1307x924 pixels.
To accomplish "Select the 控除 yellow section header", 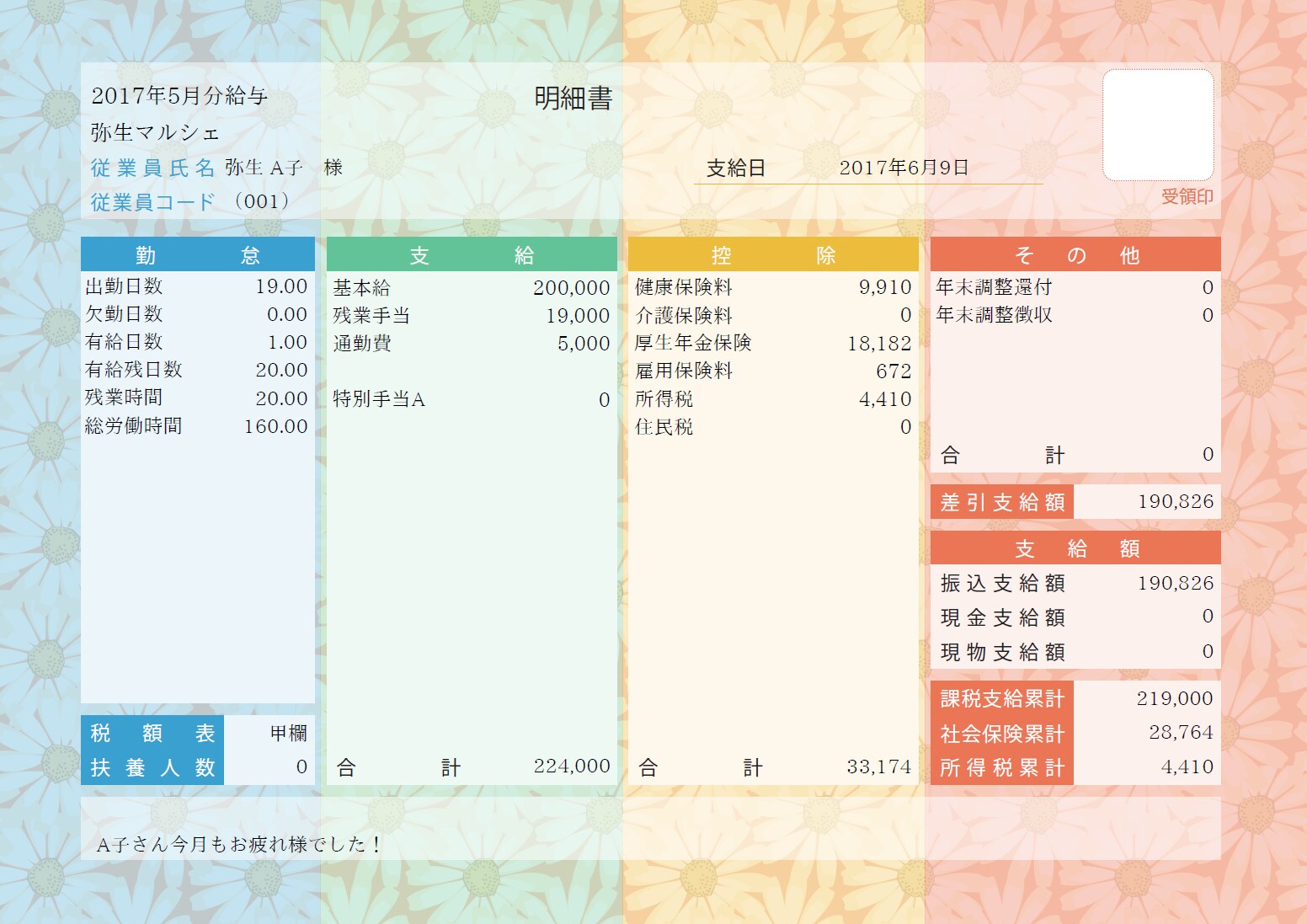I will coord(773,254).
